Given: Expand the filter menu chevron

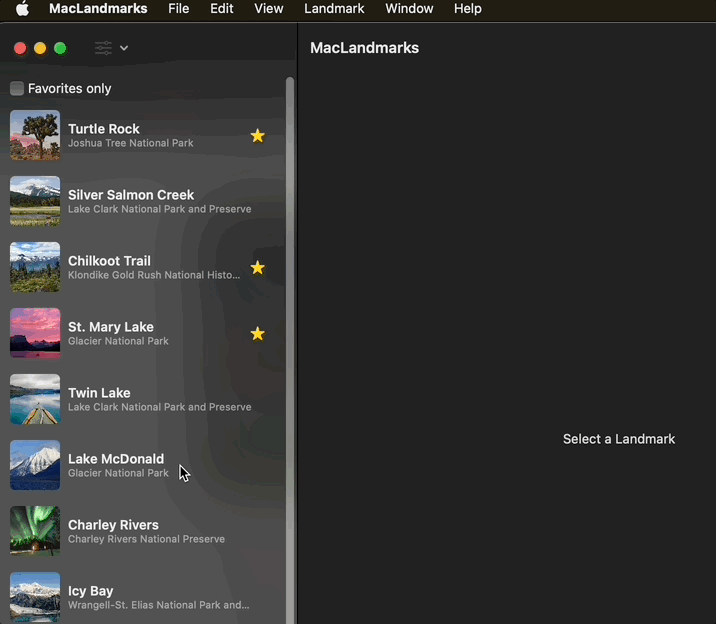Looking at the screenshot, I should pos(124,48).
